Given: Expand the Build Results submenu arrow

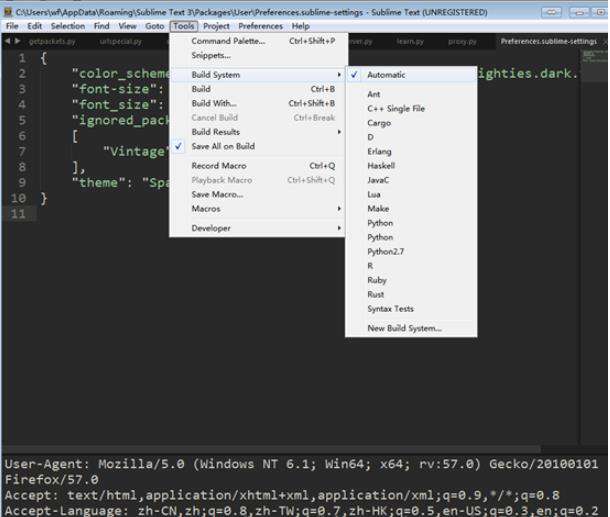Looking at the screenshot, I should point(339,132).
